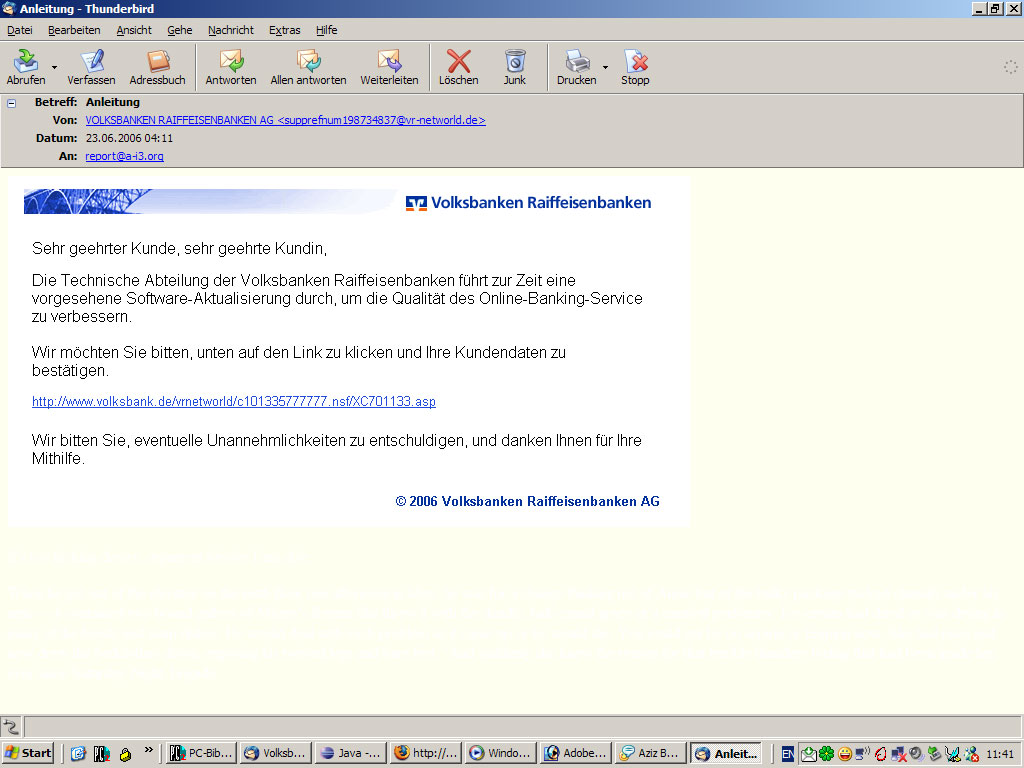The width and height of the screenshot is (1024, 768).
Task: Click the mail download tray icon
Action: pyautogui.click(x=808, y=754)
